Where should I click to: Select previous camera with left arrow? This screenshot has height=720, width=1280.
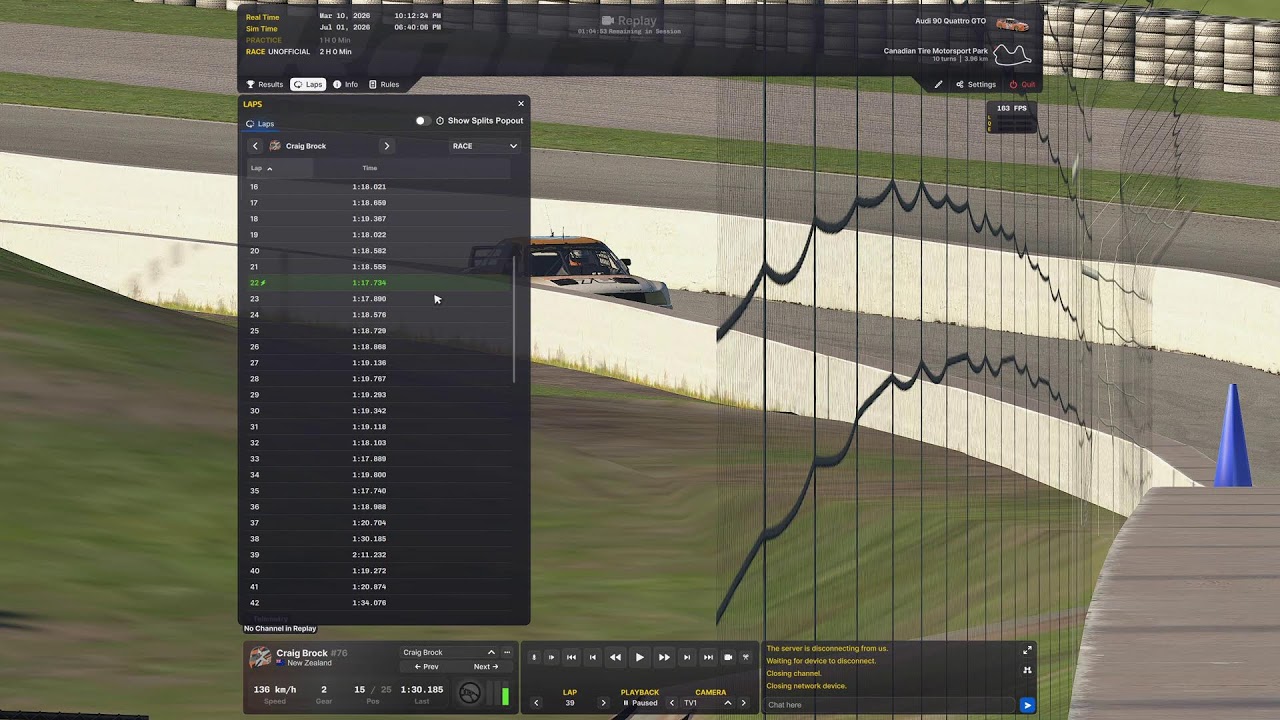click(x=672, y=703)
